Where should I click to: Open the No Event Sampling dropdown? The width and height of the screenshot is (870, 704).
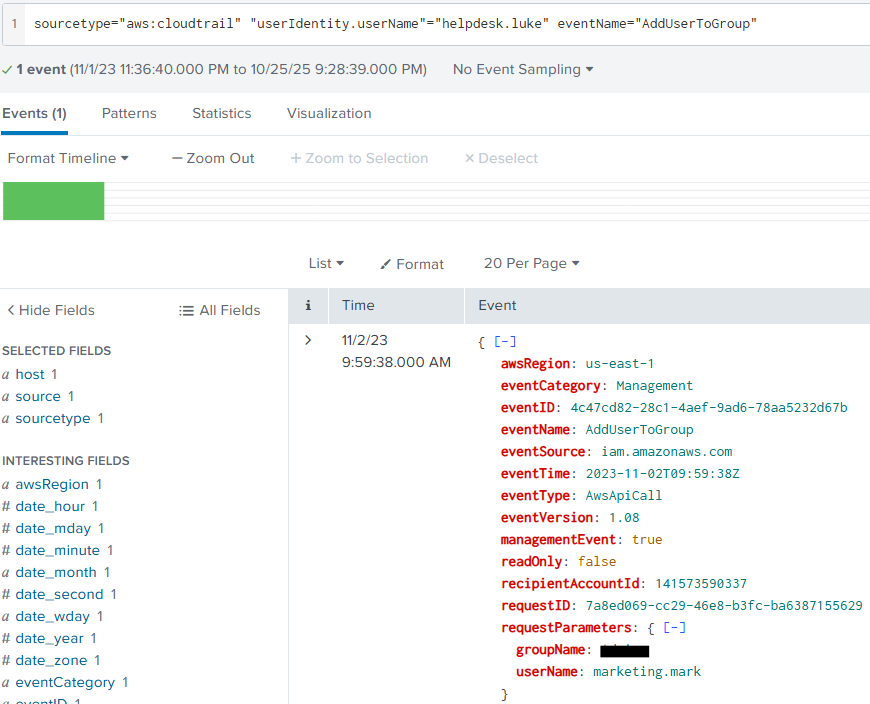coord(522,69)
